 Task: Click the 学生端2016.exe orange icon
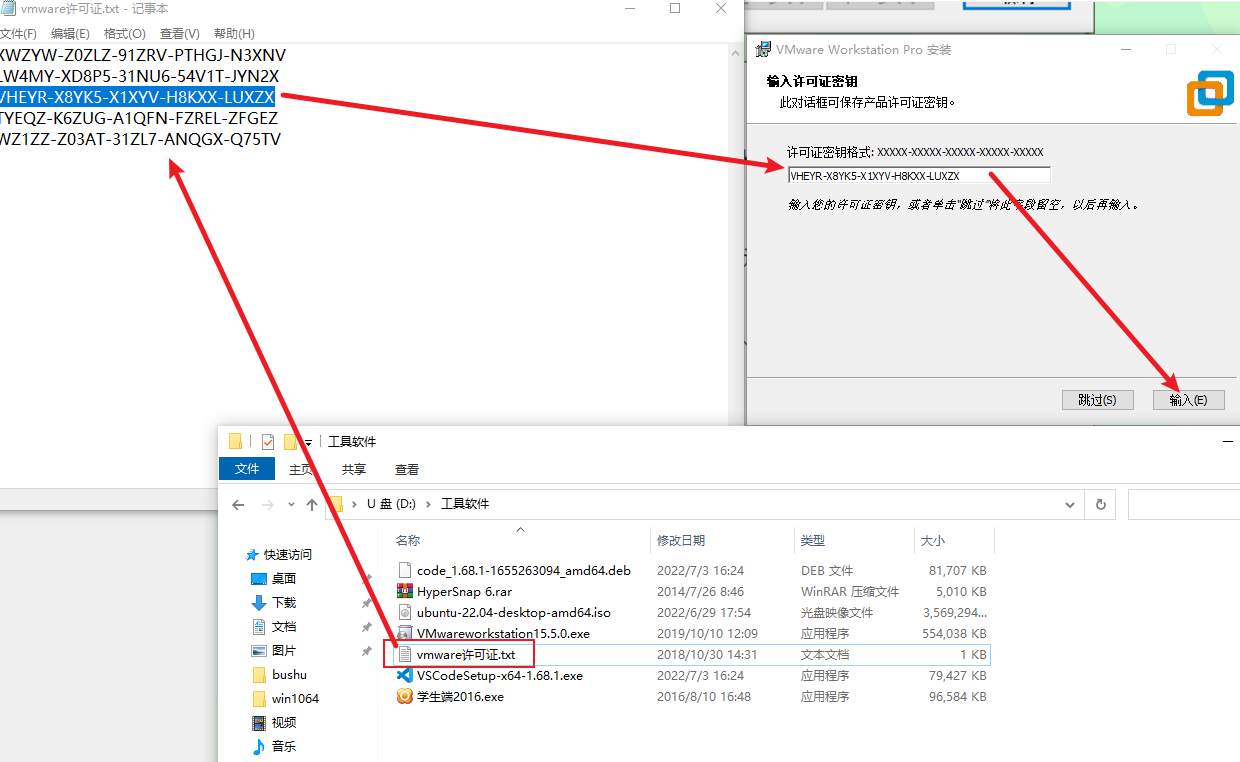pos(405,697)
